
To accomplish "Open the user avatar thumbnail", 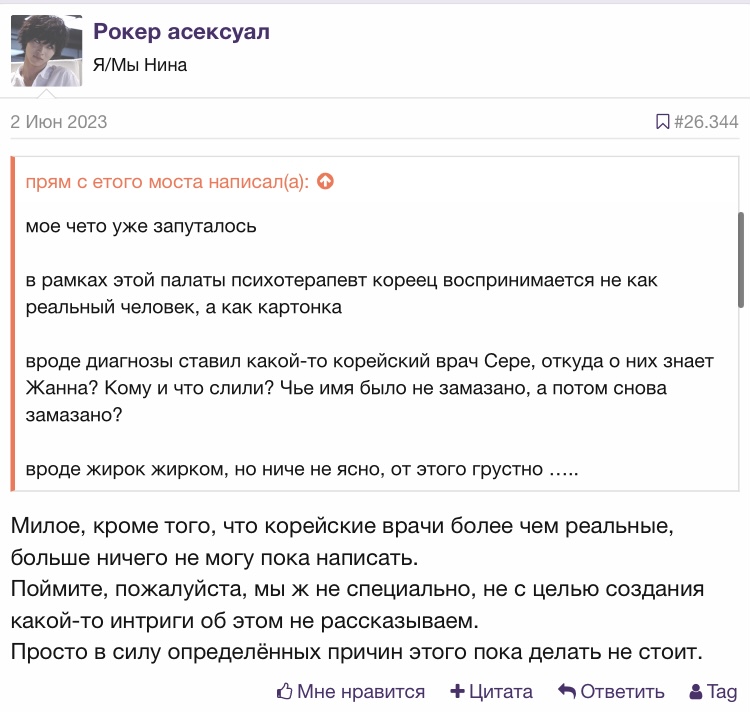I will point(46,51).
